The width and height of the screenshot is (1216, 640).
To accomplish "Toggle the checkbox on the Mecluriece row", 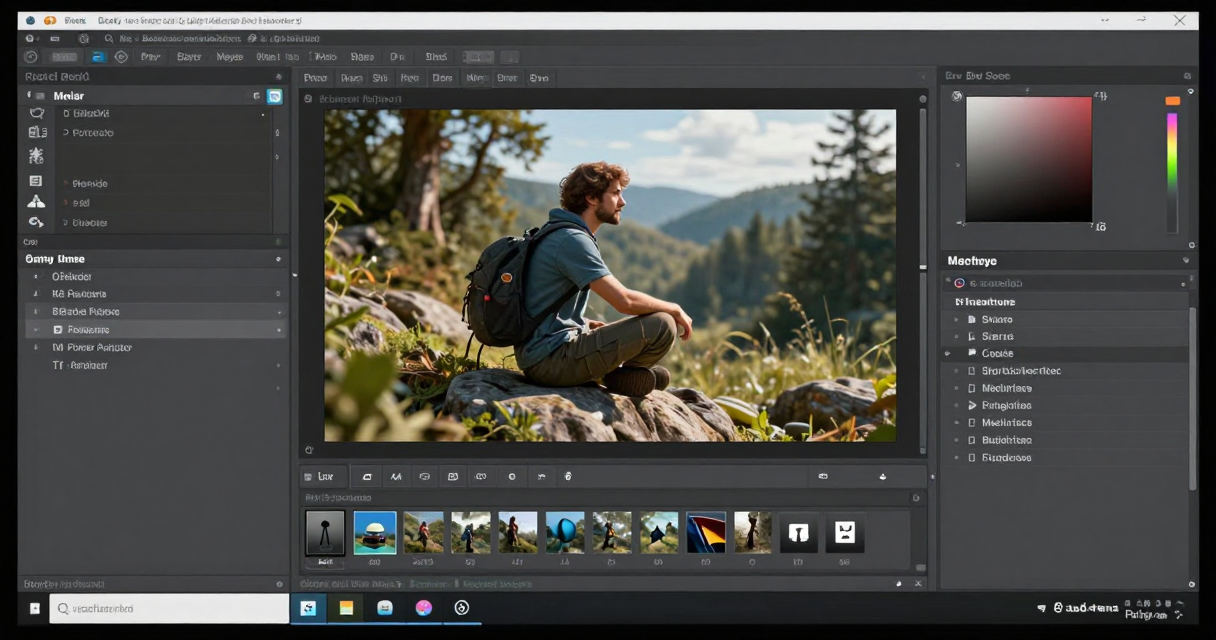I will tap(971, 388).
